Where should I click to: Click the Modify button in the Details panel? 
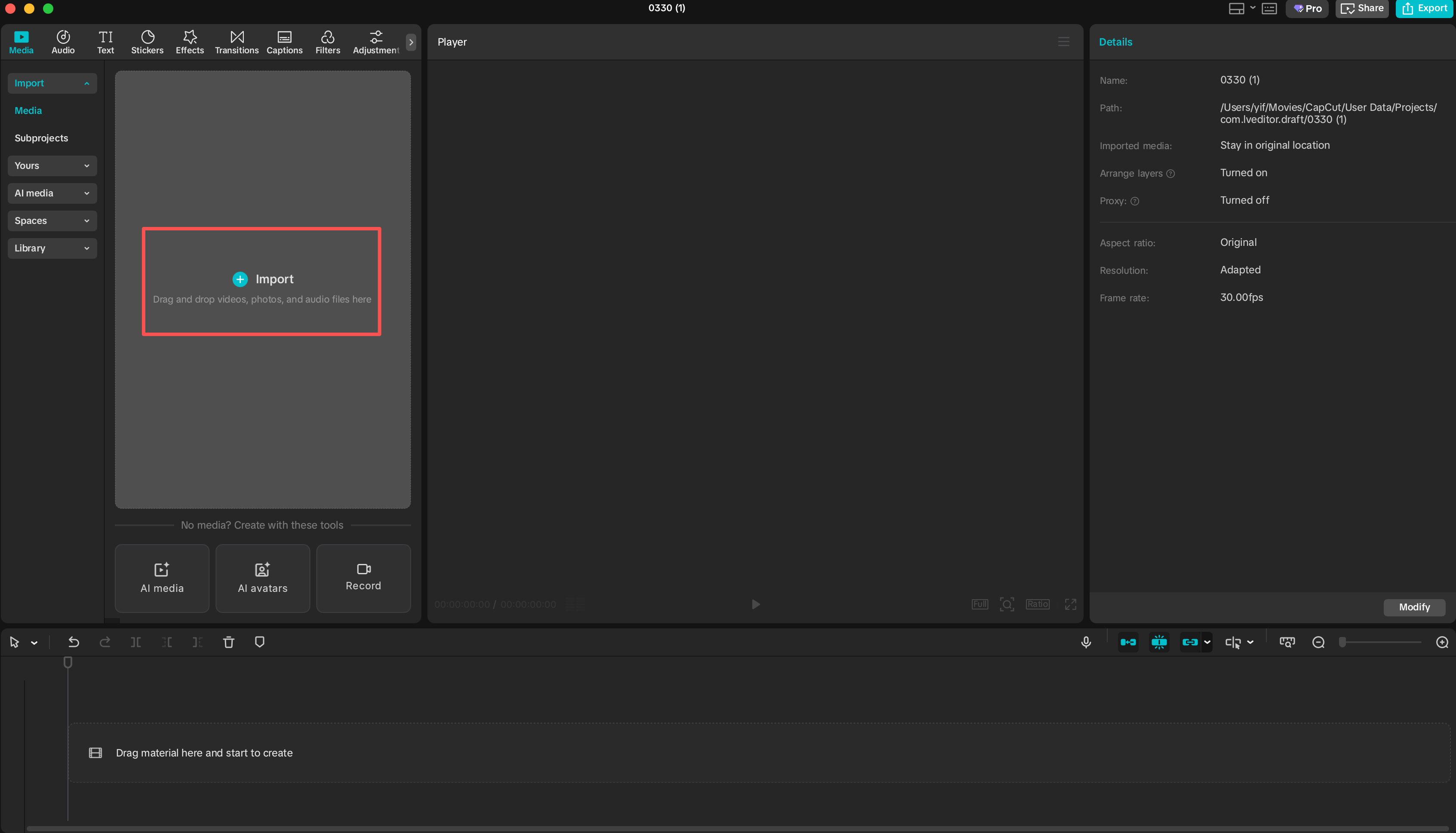pyautogui.click(x=1414, y=607)
